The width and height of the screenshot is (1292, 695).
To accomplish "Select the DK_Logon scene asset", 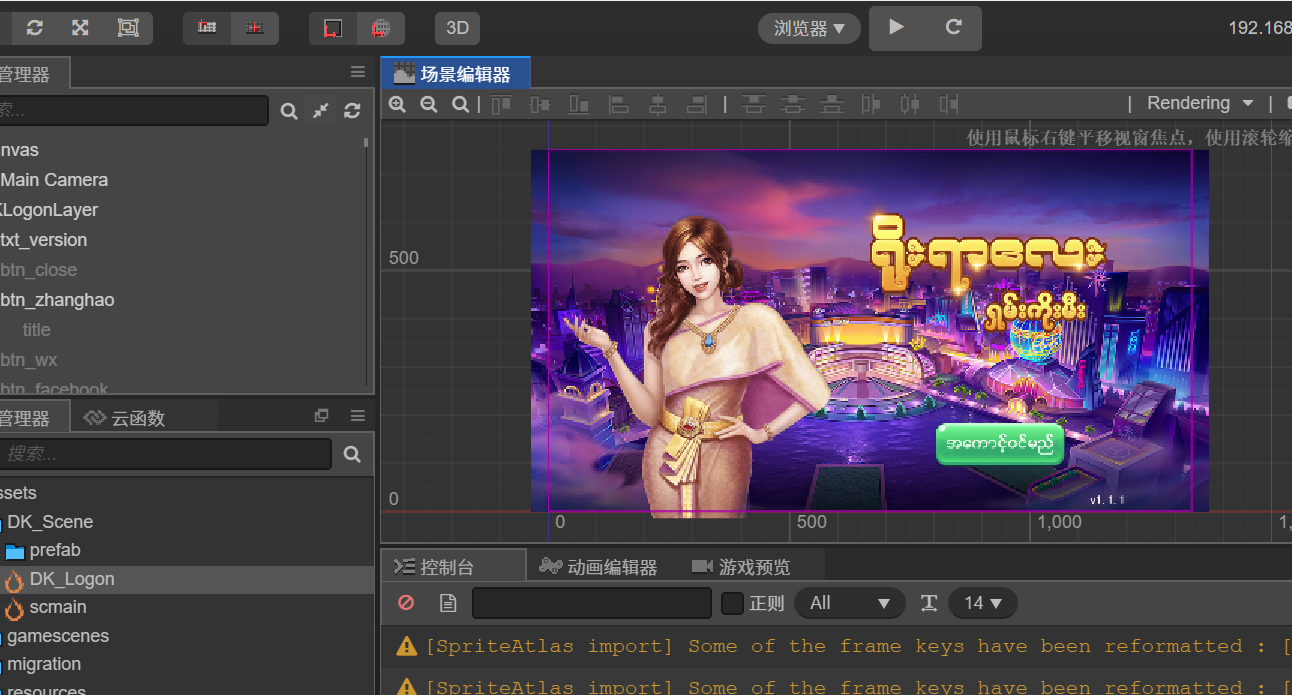I will click(x=71, y=579).
